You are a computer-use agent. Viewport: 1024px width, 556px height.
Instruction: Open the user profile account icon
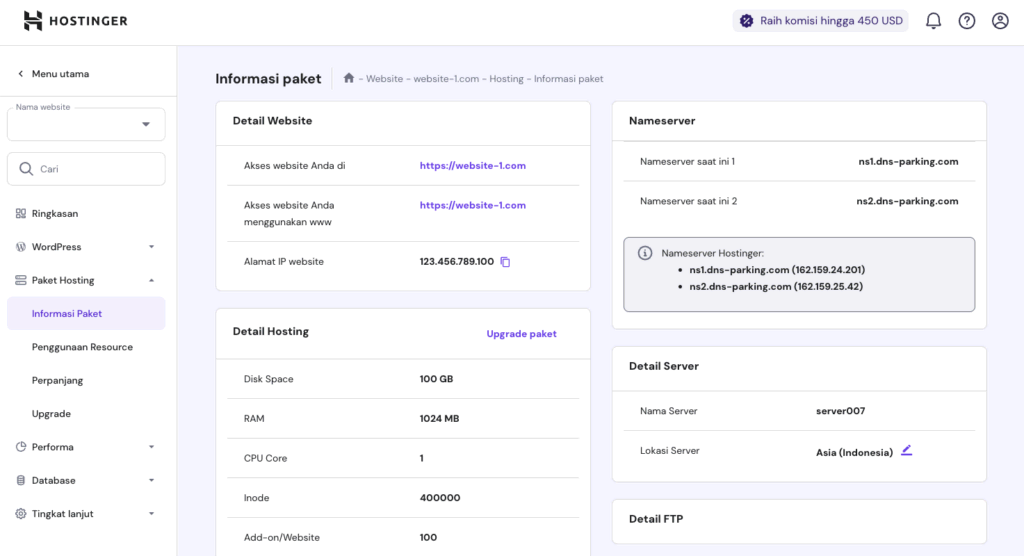(x=1000, y=21)
